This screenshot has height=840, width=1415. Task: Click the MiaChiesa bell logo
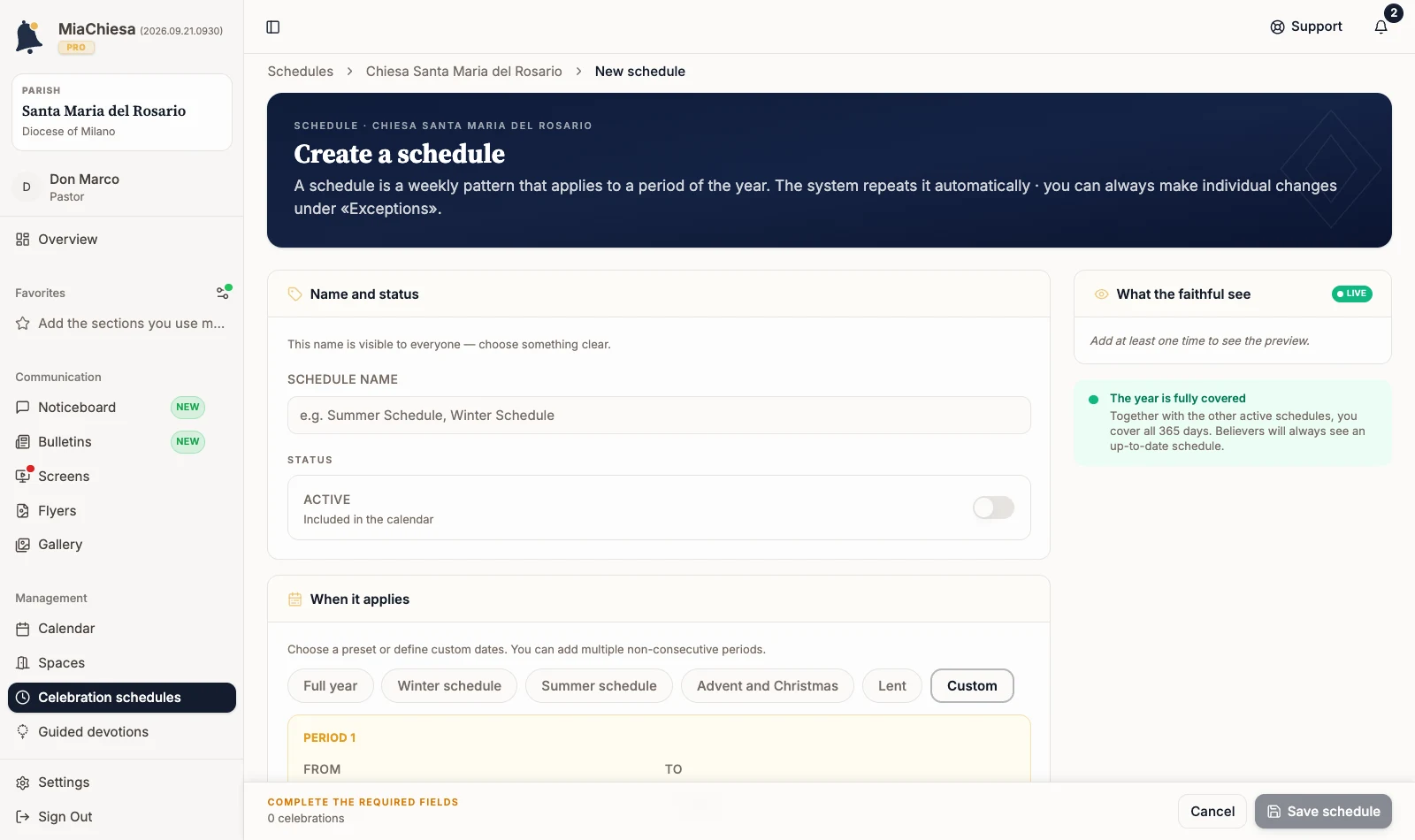point(29,36)
